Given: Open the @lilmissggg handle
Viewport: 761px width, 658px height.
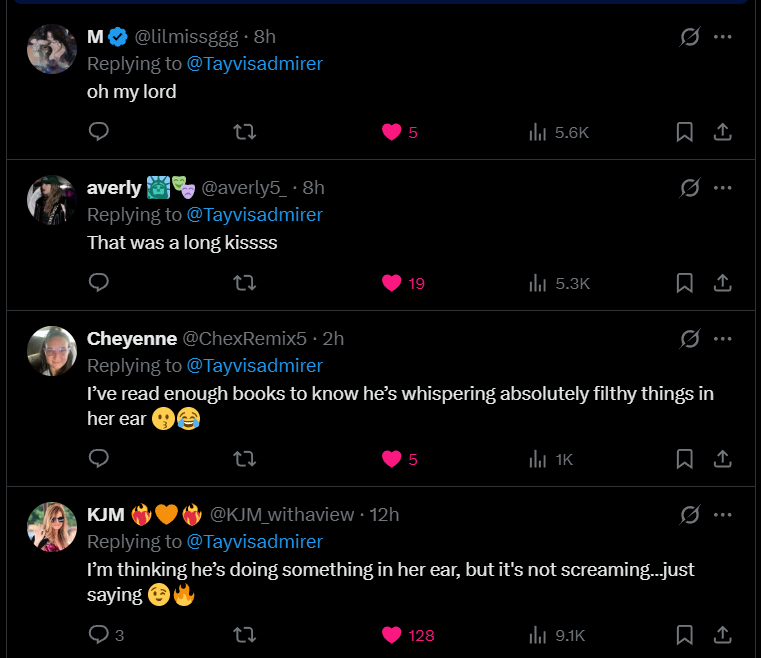Looking at the screenshot, I should [x=187, y=37].
